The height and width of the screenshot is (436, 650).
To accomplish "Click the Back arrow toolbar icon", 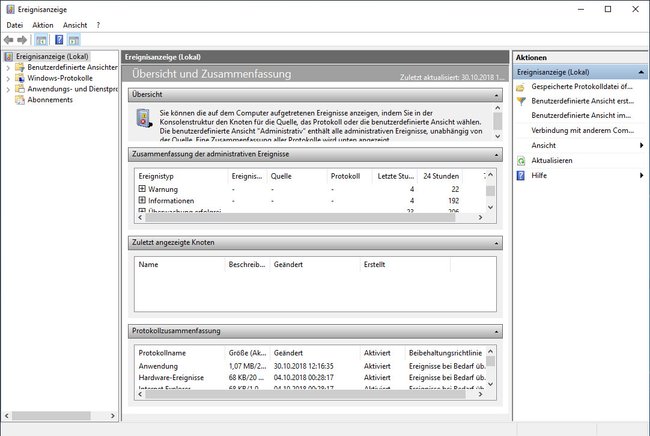I will coord(9,40).
